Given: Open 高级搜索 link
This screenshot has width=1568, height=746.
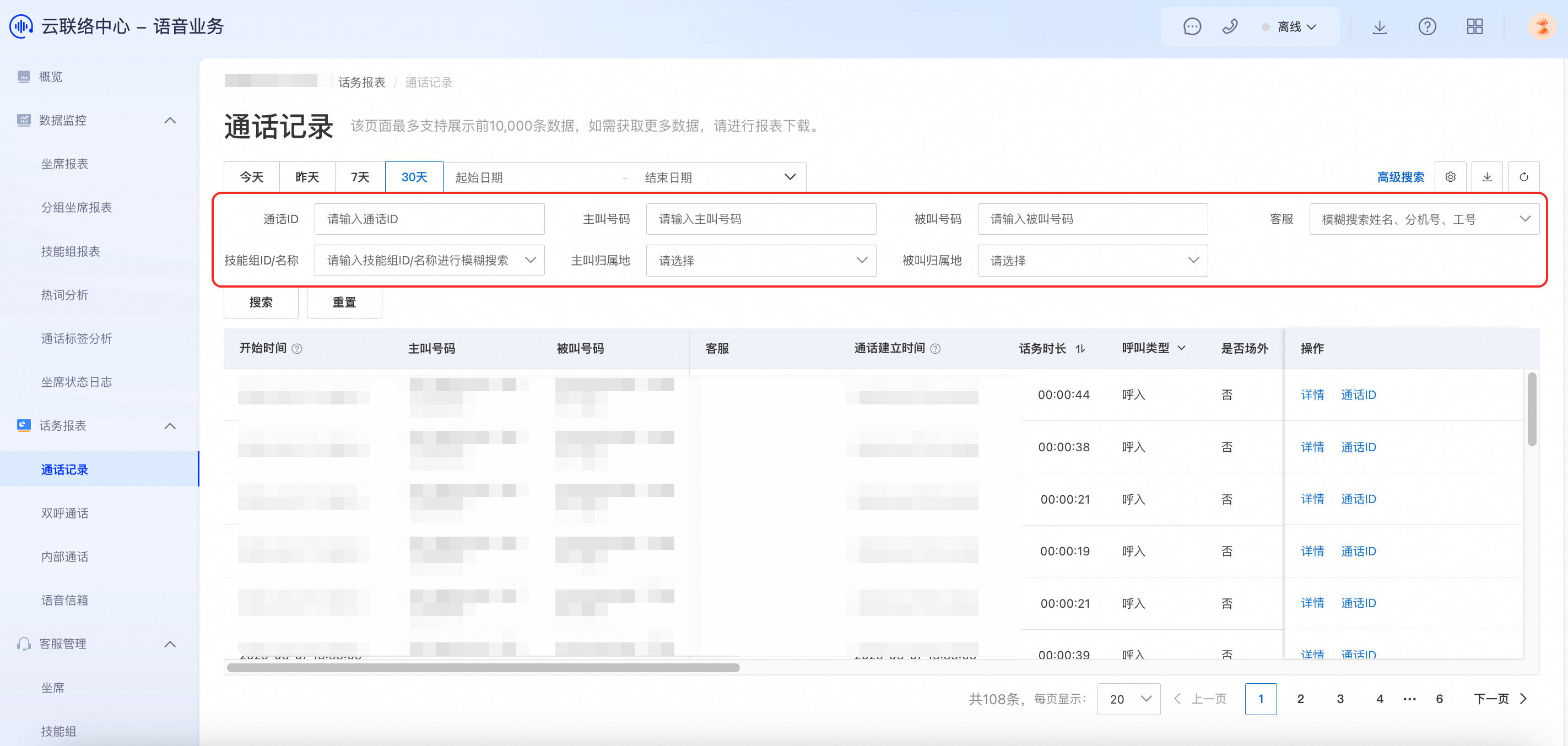Looking at the screenshot, I should [x=1401, y=177].
